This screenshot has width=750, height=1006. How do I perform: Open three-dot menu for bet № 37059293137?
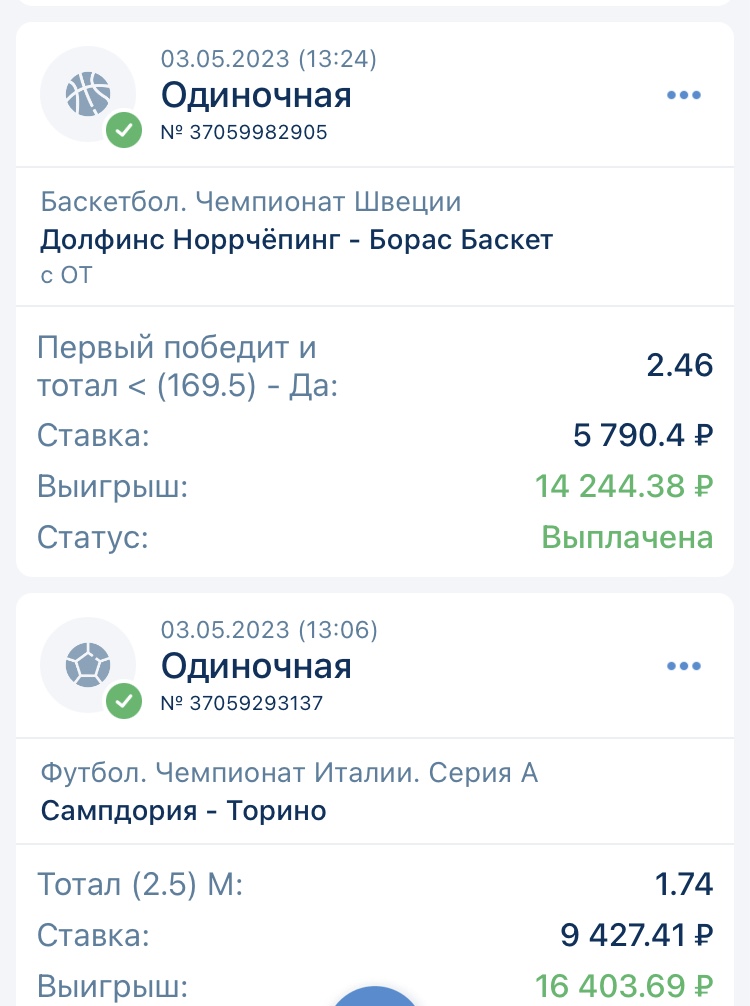(684, 666)
